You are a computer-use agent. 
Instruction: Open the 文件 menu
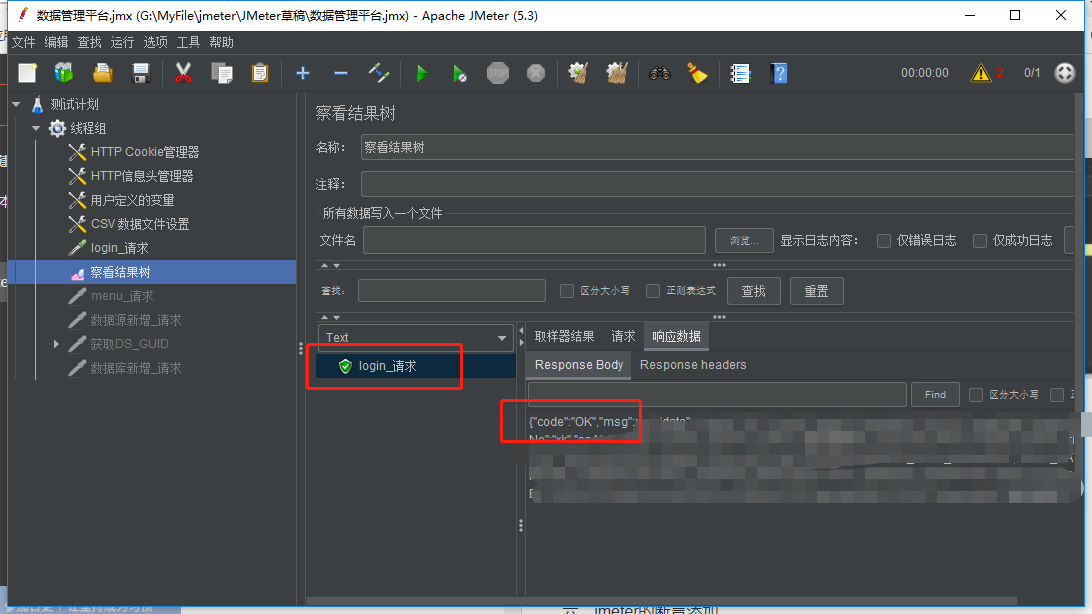click(23, 42)
